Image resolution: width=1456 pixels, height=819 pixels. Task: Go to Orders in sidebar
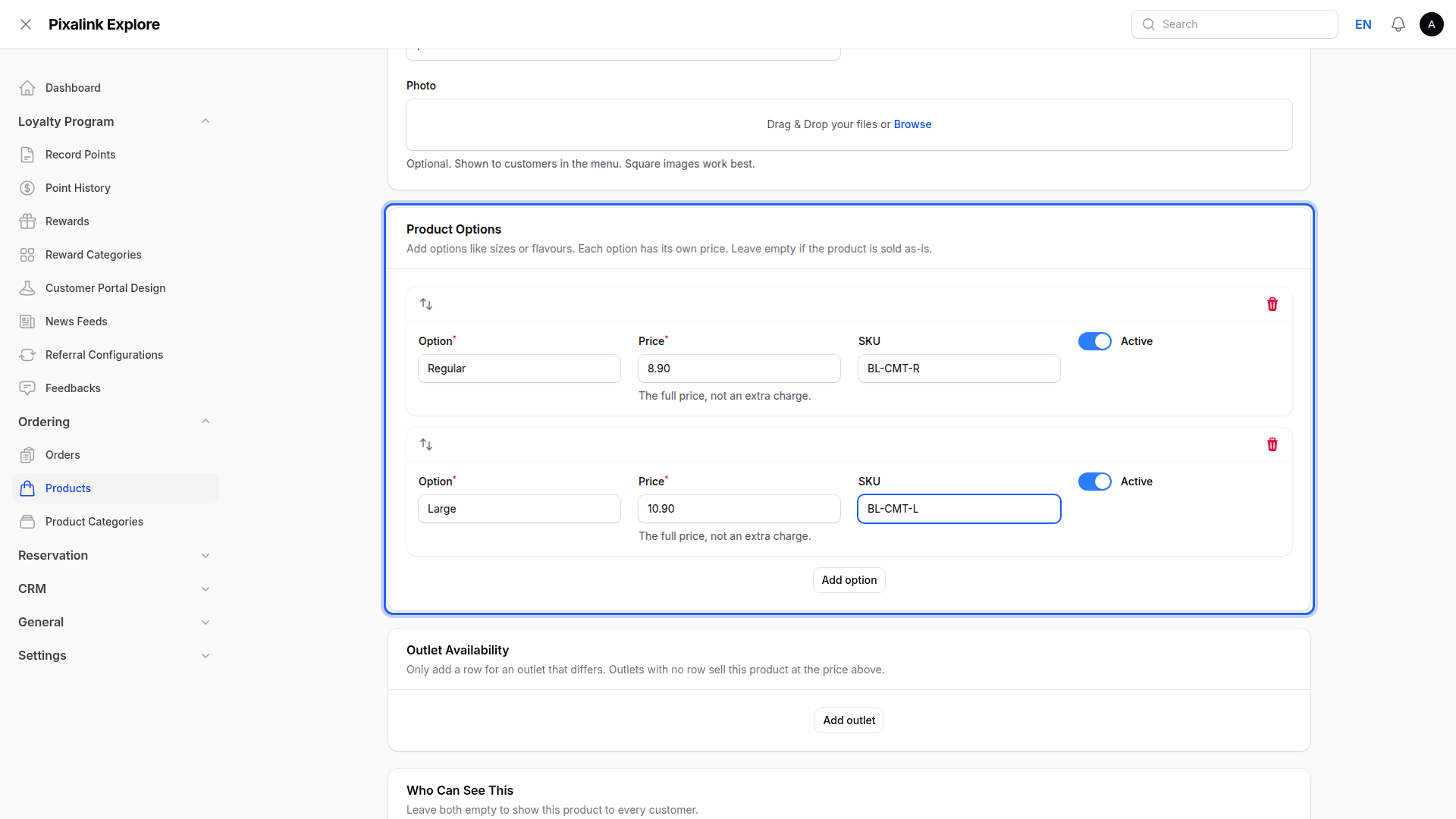click(x=115, y=455)
